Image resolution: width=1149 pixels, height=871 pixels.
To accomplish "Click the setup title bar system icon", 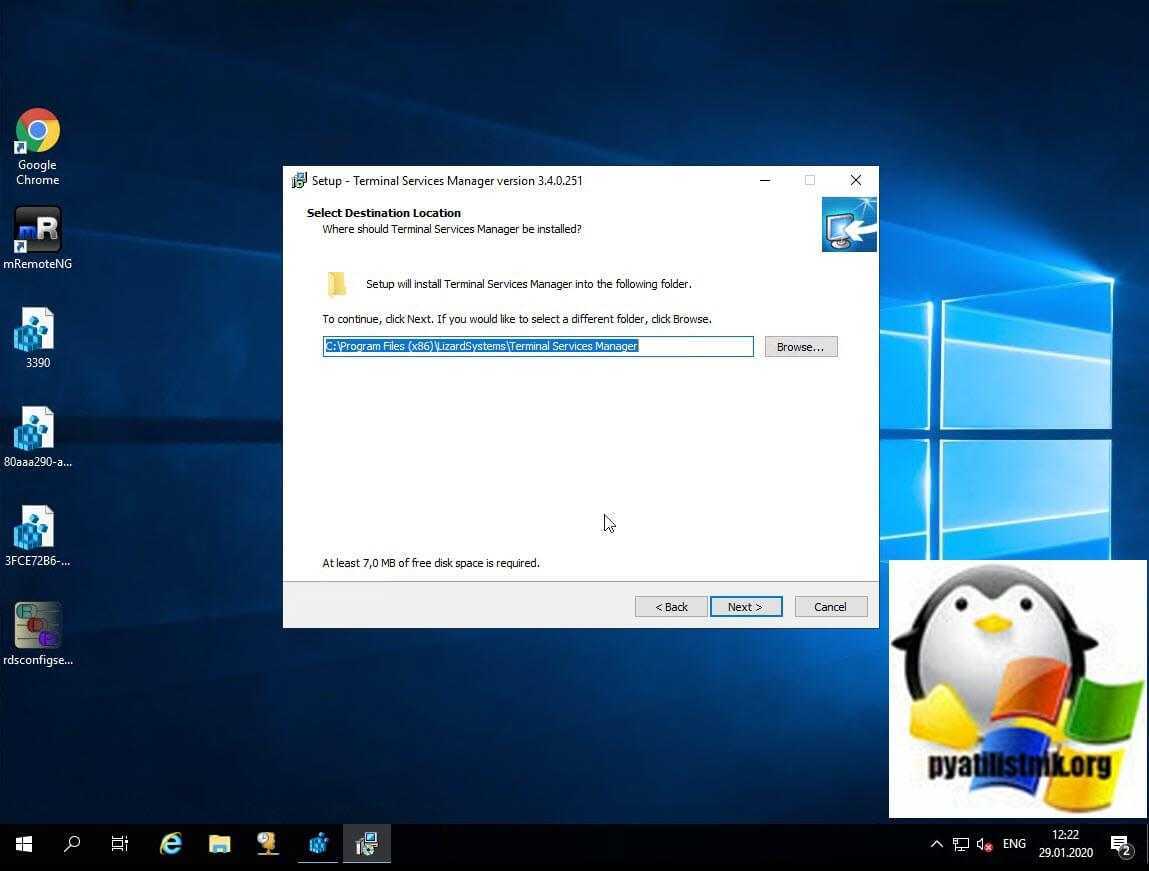I will point(299,180).
